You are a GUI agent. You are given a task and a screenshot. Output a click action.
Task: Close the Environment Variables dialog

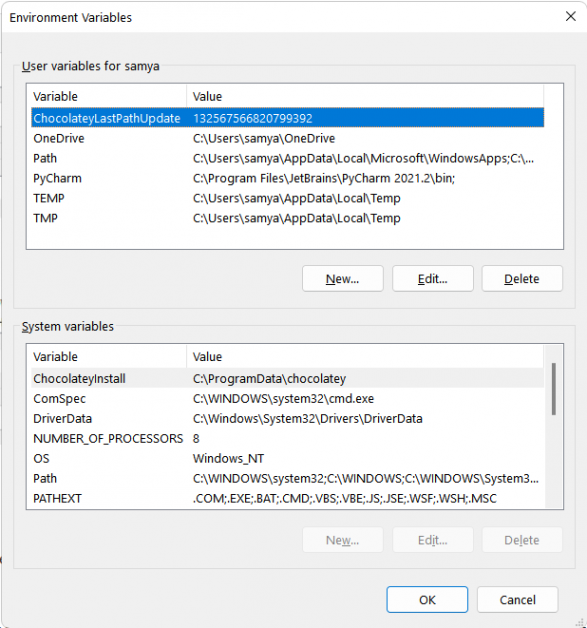click(571, 16)
